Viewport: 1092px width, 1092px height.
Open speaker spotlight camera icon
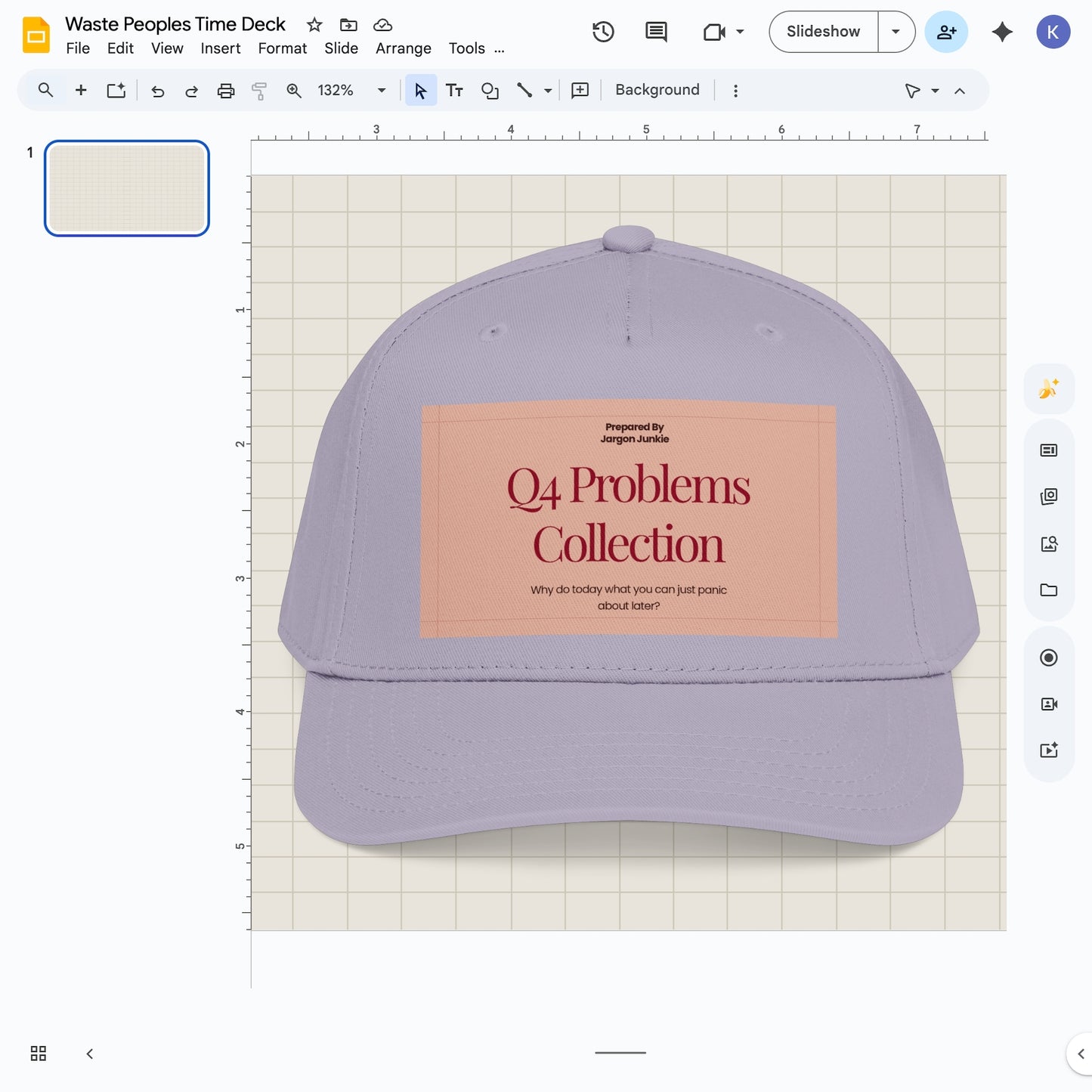1049,704
